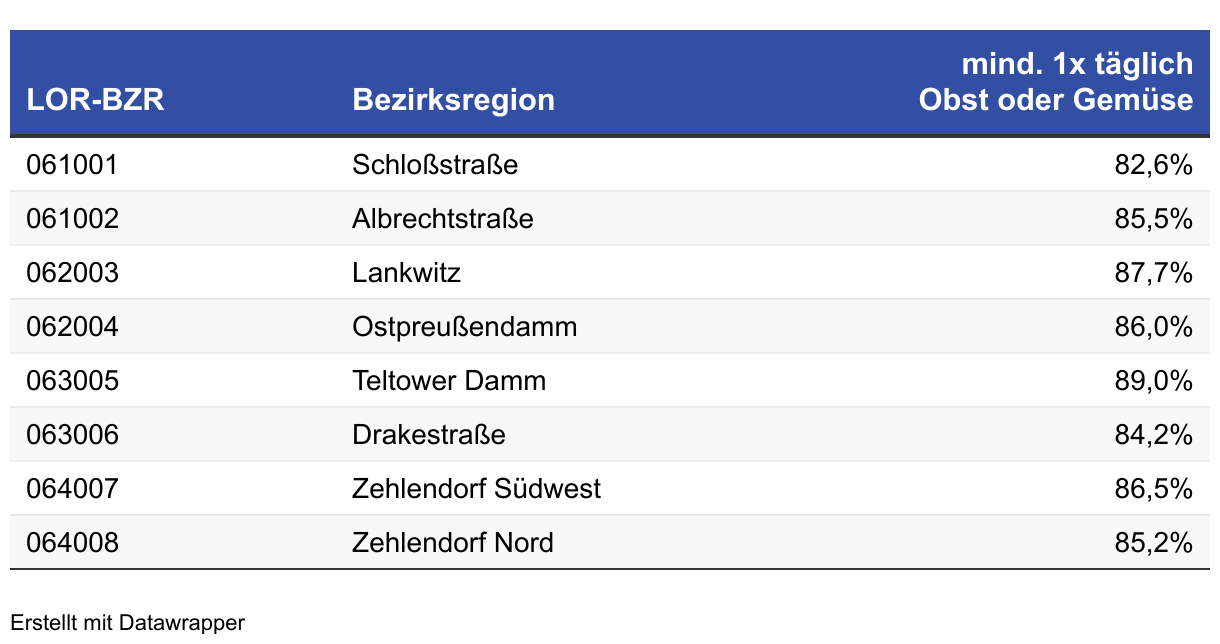Click the 82,6% value
The height and width of the screenshot is (644, 1220).
click(x=1154, y=165)
